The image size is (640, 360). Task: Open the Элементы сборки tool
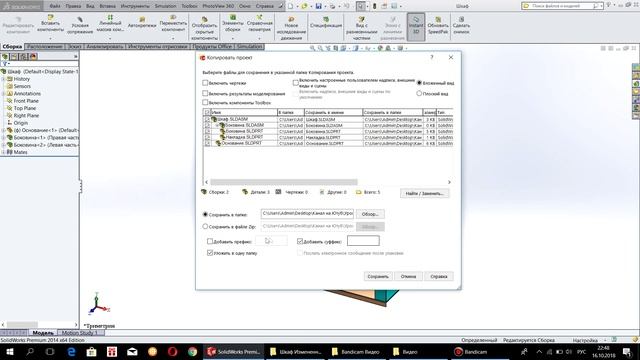(233, 18)
